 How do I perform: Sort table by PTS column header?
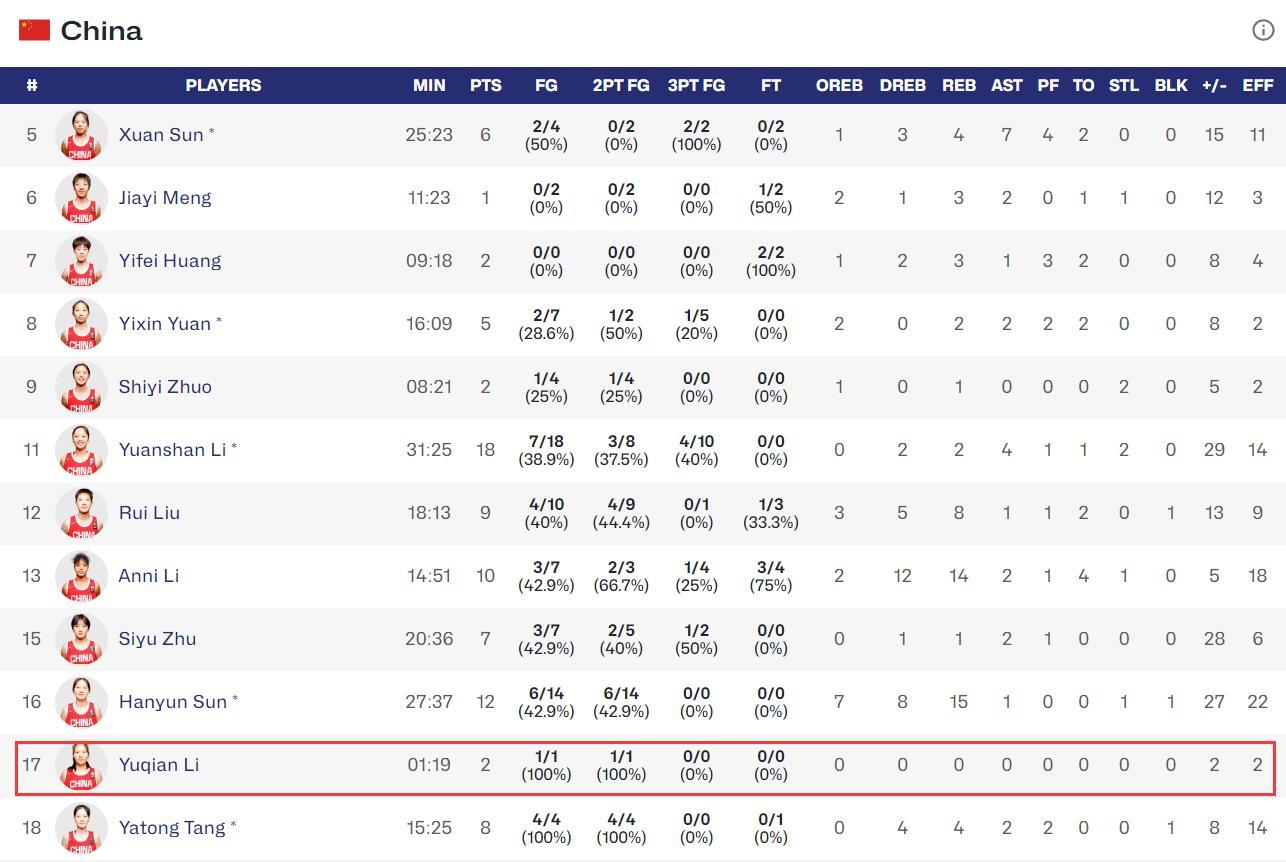tap(485, 85)
